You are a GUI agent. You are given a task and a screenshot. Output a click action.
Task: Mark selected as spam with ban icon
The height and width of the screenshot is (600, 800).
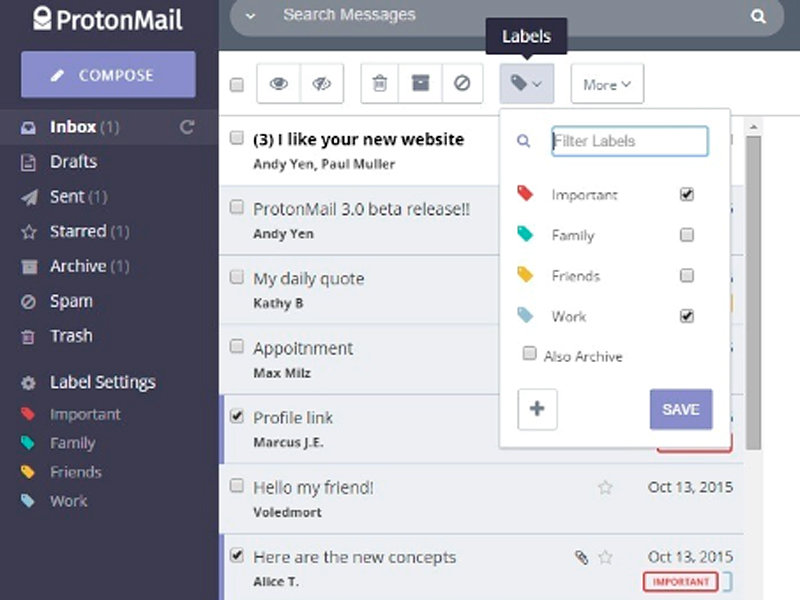point(462,83)
